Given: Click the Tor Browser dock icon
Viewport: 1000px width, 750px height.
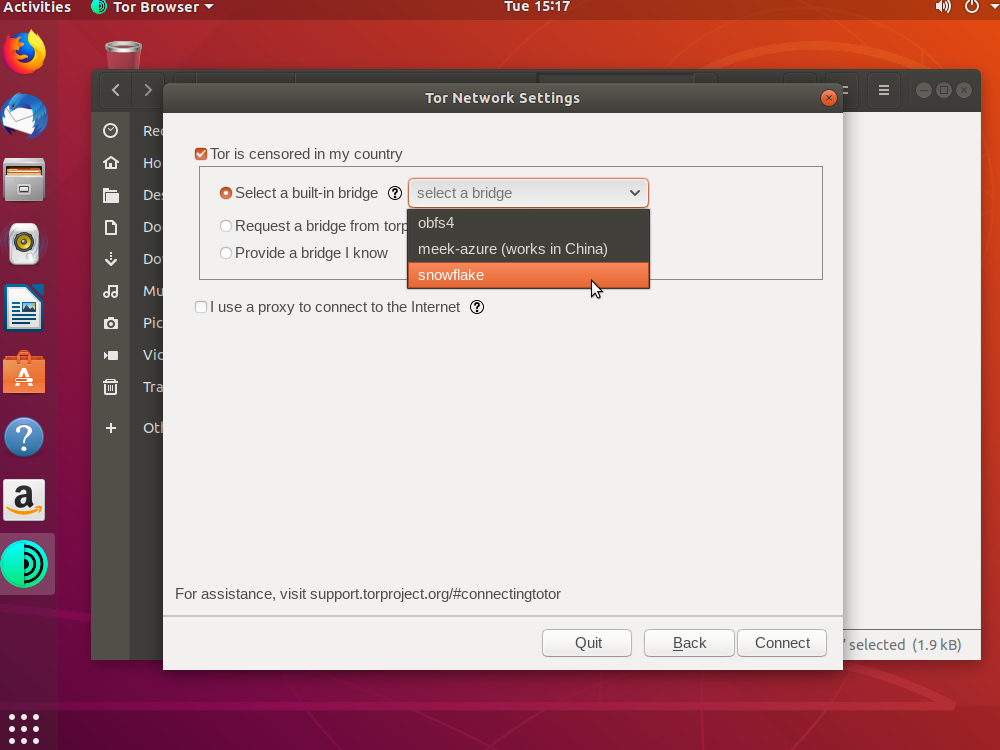Looking at the screenshot, I should (24, 564).
